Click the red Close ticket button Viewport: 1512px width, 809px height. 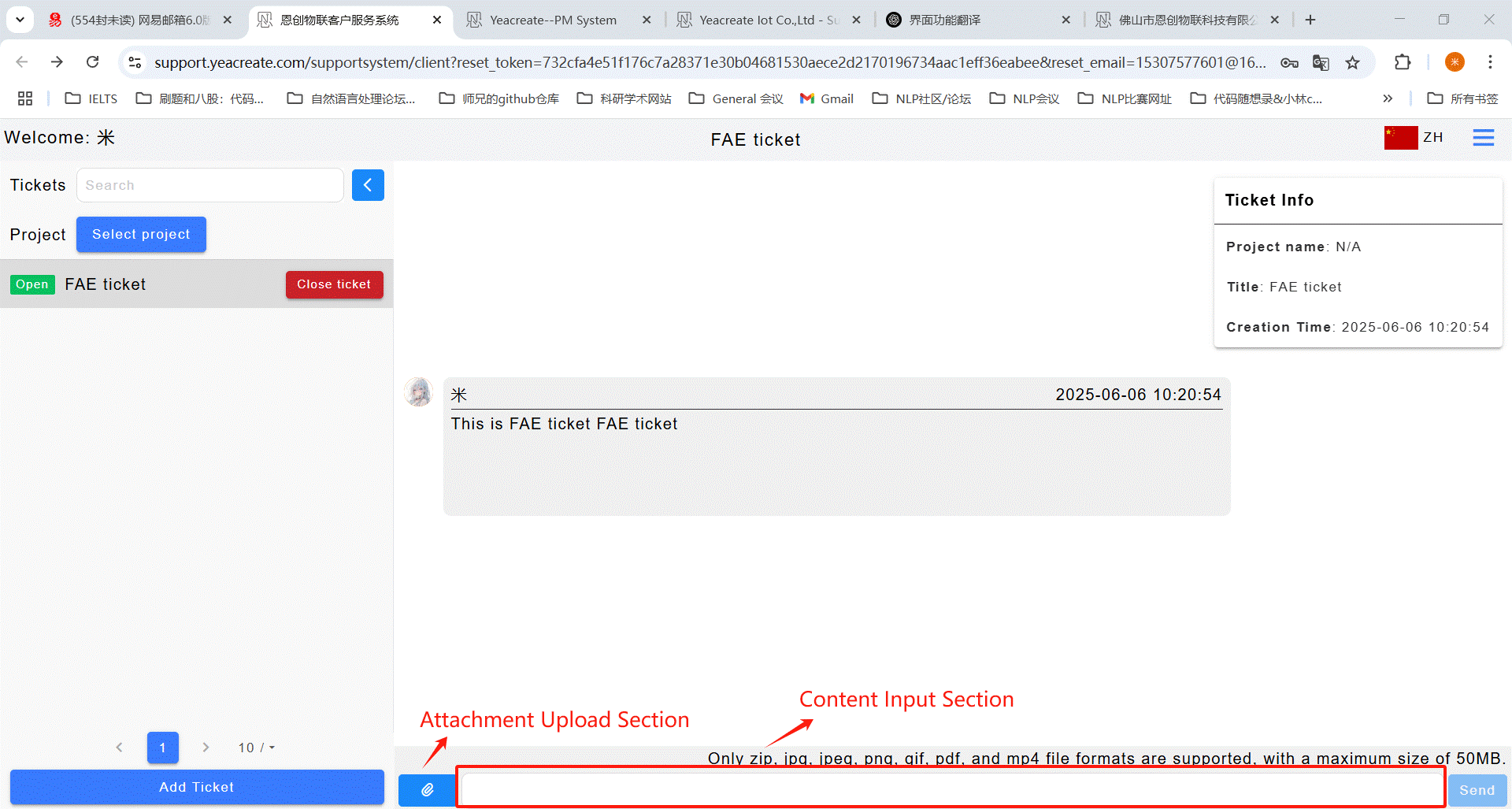click(334, 284)
